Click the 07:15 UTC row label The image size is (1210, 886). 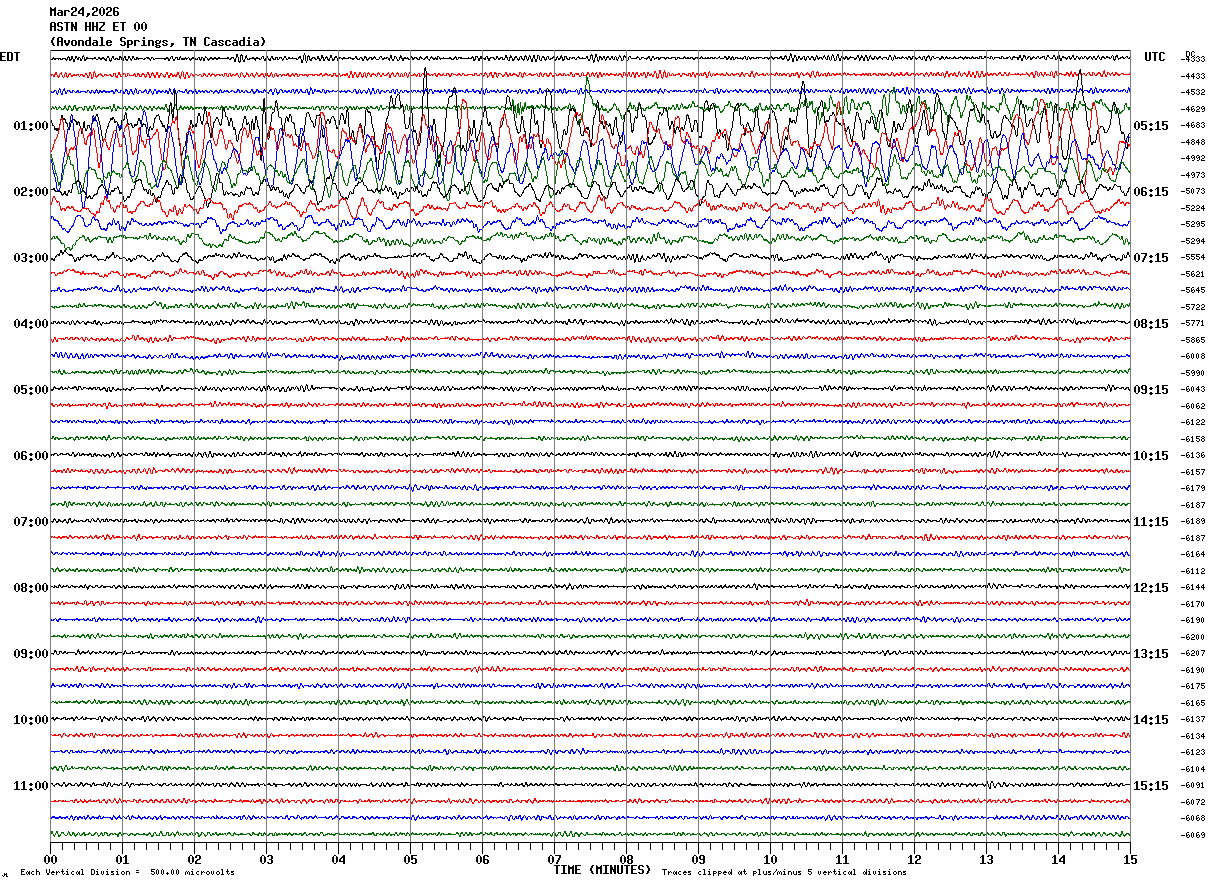(1151, 258)
